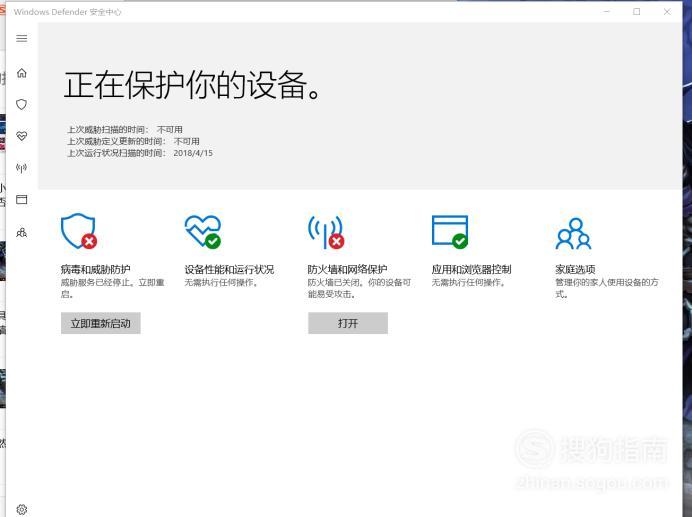Open firewall and network icon in sidebar

pyautogui.click(x=22, y=168)
